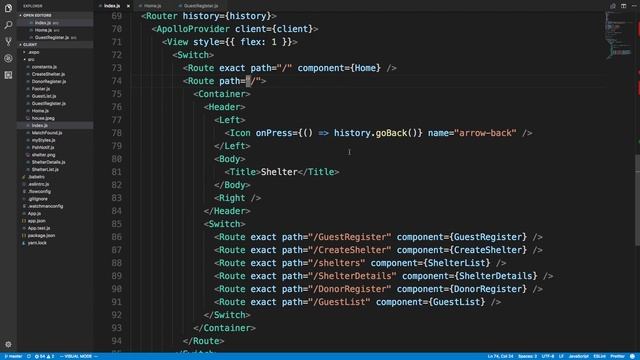Open app.json in the file tree
Screen dimensions: 640x360
coord(36,221)
